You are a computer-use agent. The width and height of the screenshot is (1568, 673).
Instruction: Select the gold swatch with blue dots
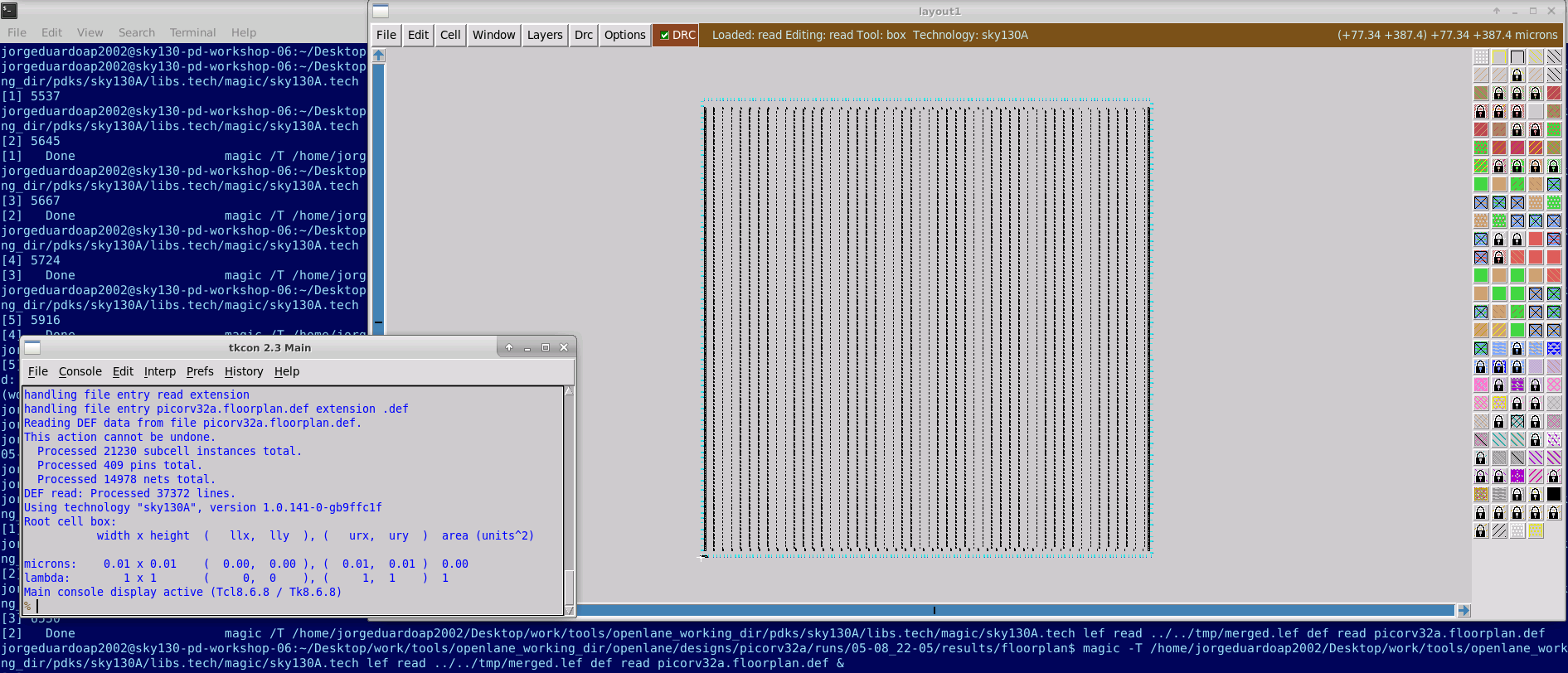tap(1481, 494)
